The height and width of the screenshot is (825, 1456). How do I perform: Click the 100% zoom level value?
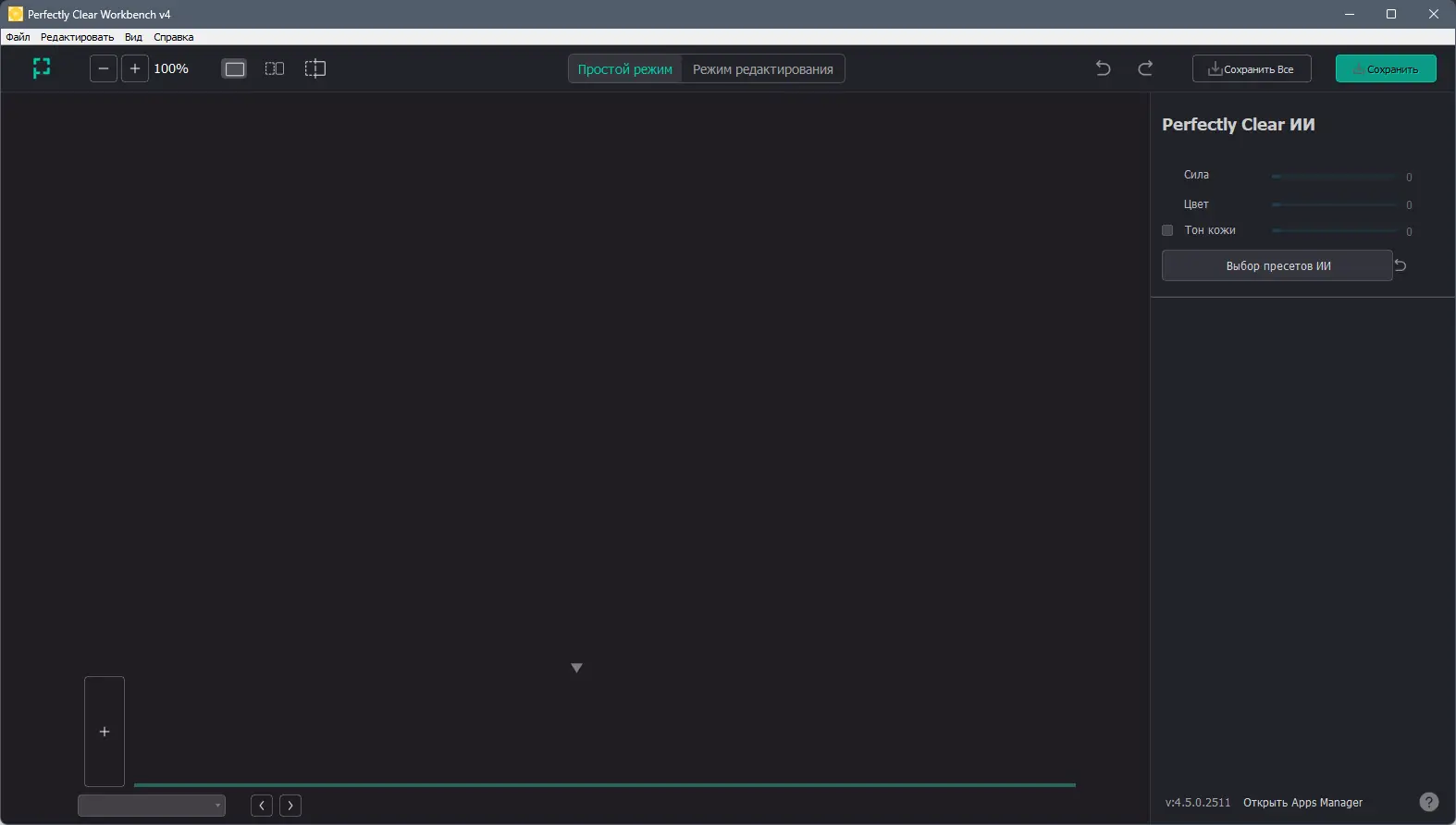(171, 68)
